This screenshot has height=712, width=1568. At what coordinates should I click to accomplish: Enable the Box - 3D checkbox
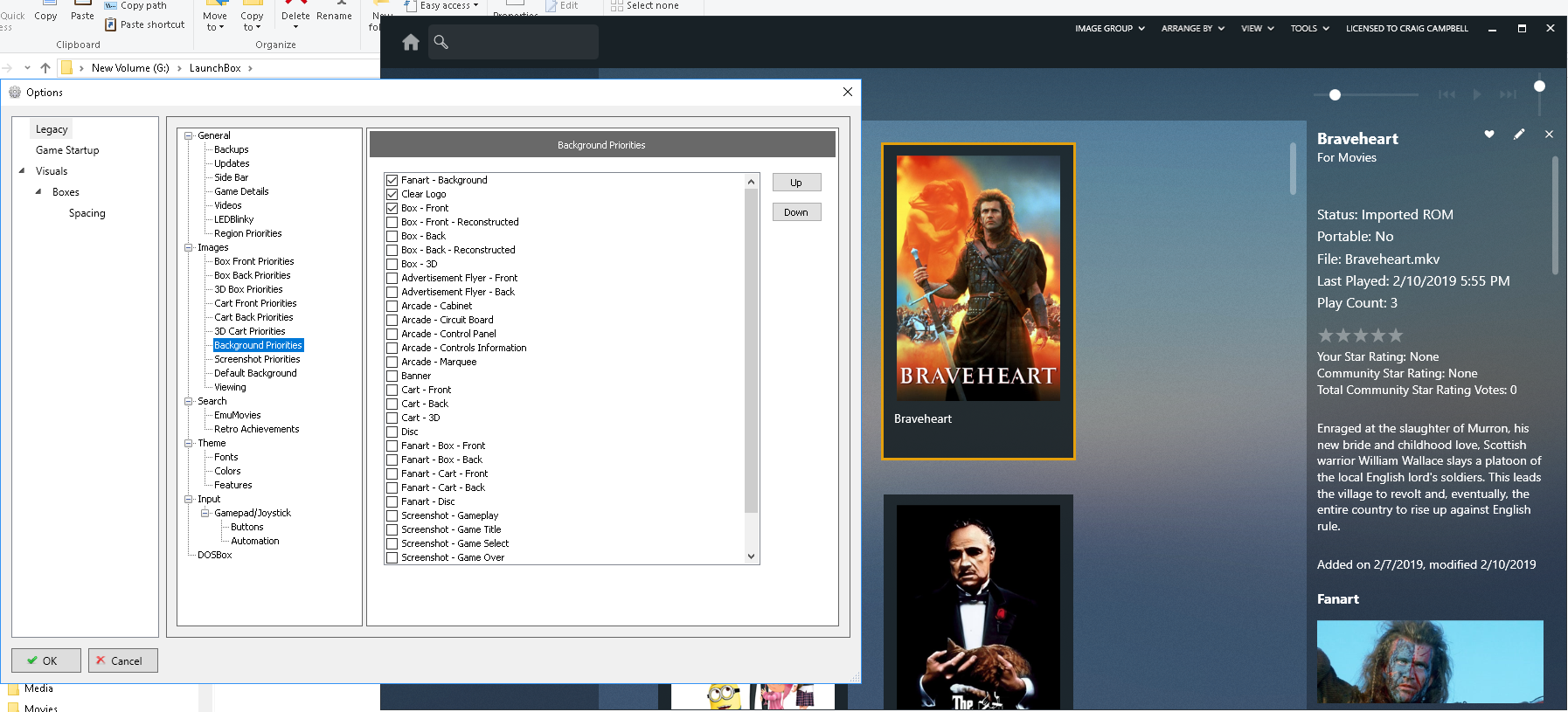[x=392, y=264]
